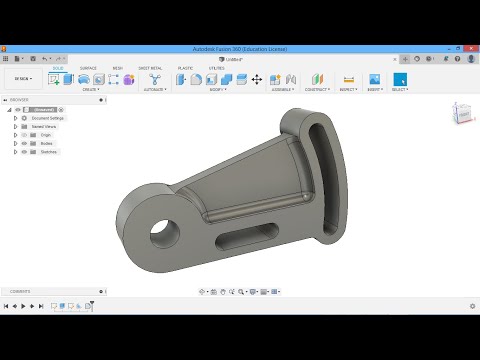Open the Create dropdown menu
480x360 pixels.
pos(91,89)
